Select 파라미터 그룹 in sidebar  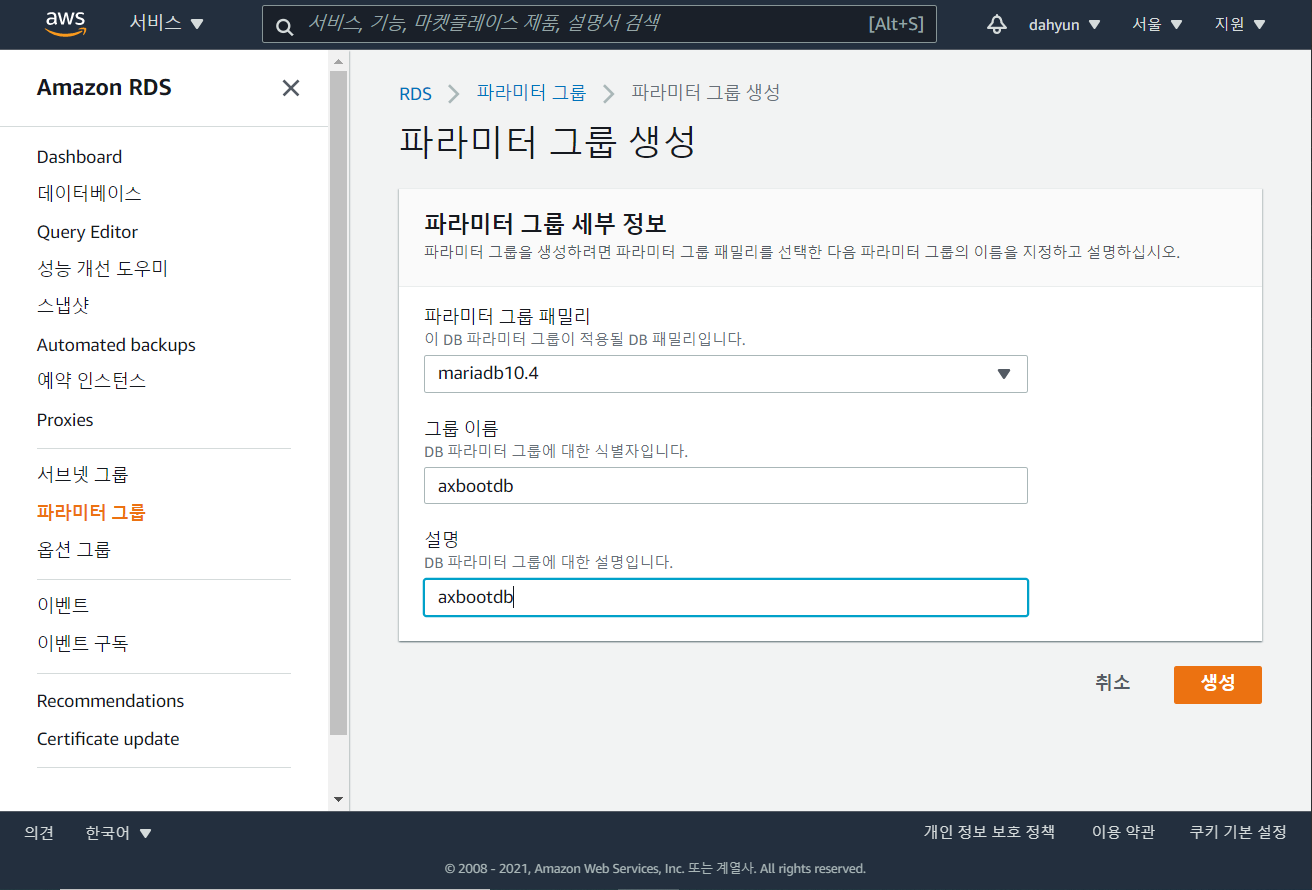point(91,512)
